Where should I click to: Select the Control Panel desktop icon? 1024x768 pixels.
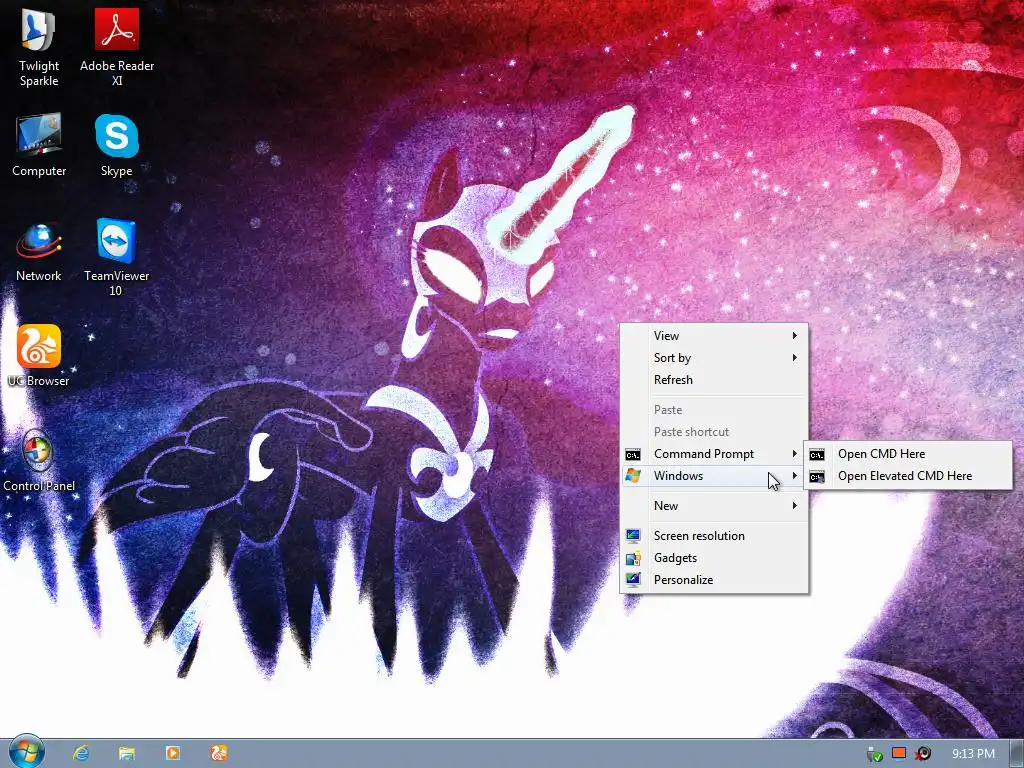click(x=39, y=460)
